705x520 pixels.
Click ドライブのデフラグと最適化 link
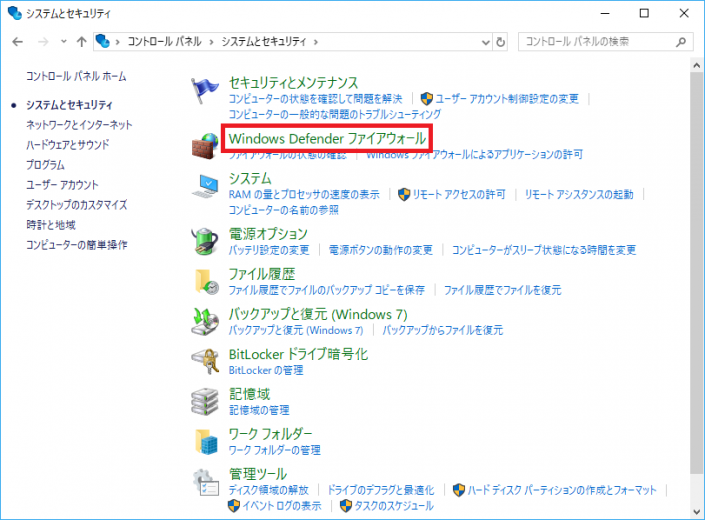click(381, 490)
